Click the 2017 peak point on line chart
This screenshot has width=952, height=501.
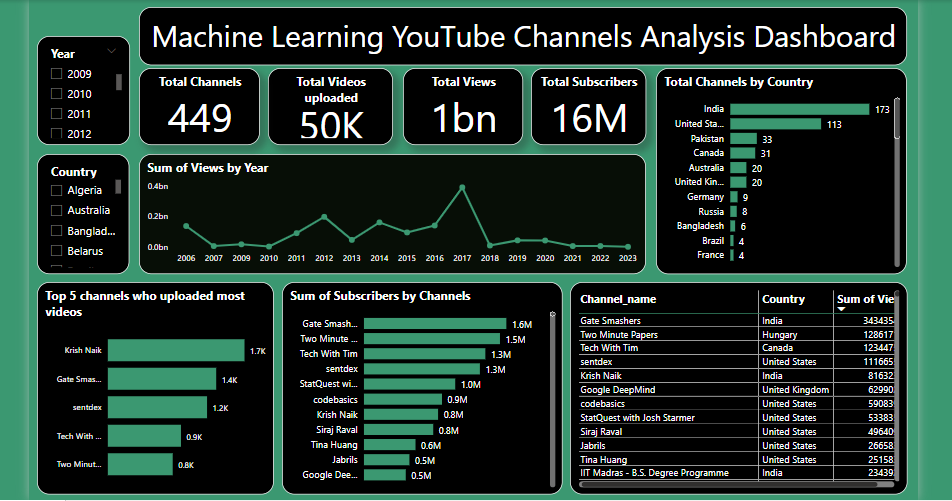(x=462, y=187)
